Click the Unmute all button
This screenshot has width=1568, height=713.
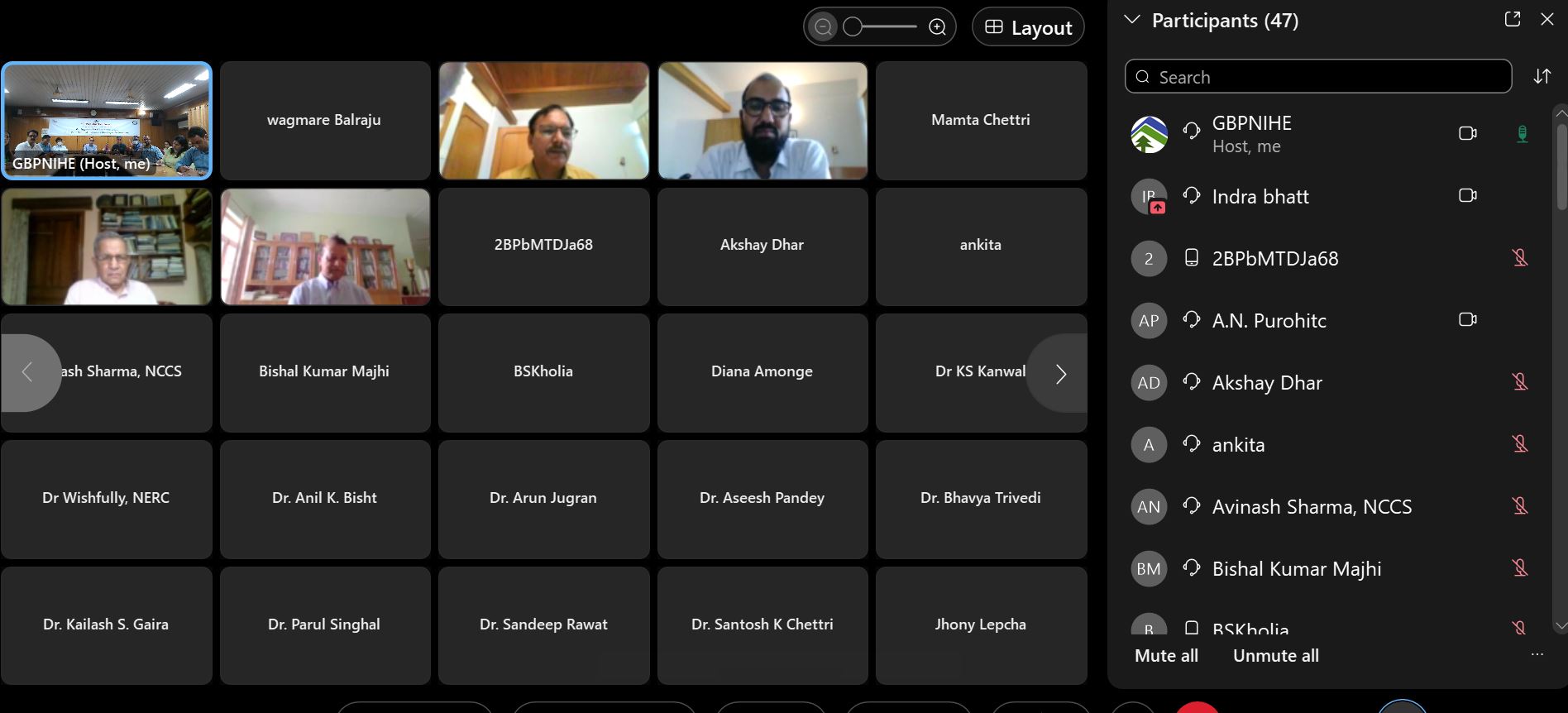pos(1275,656)
